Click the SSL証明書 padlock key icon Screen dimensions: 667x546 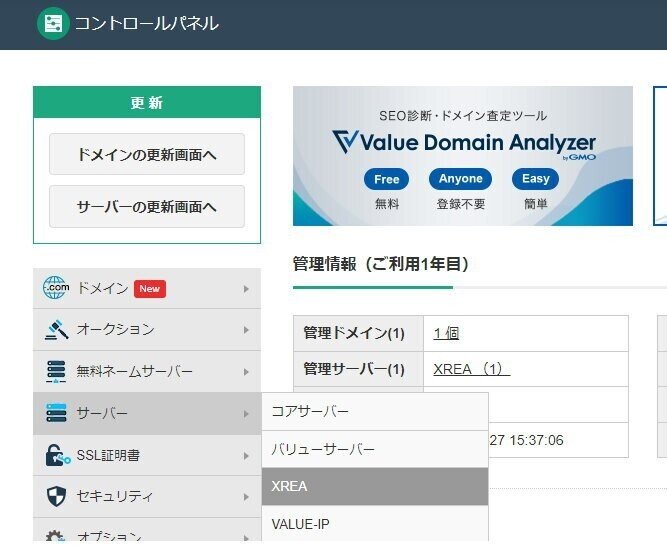point(57,455)
